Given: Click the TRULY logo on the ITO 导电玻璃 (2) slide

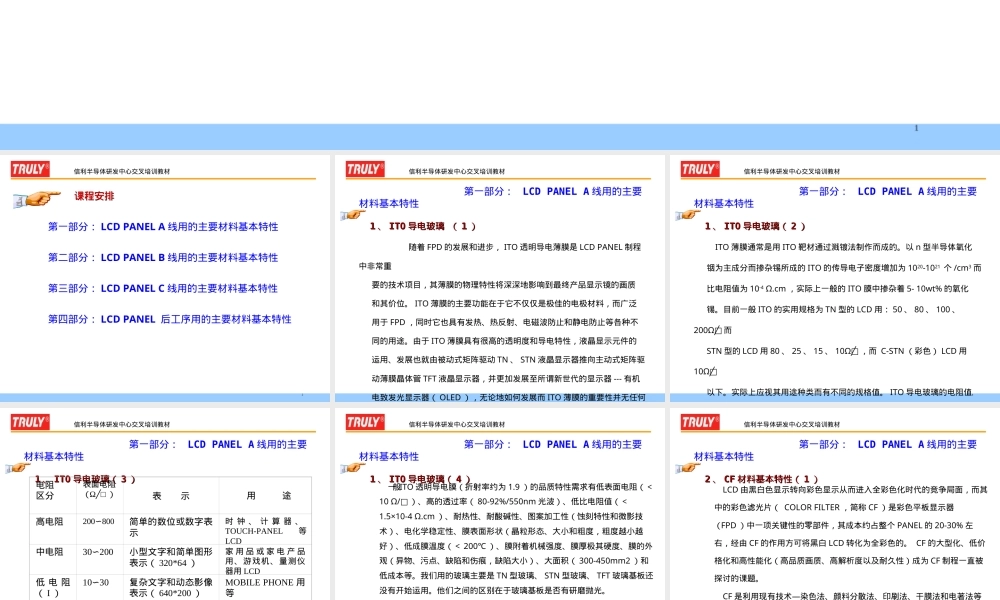Looking at the screenshot, I should pos(700,169).
